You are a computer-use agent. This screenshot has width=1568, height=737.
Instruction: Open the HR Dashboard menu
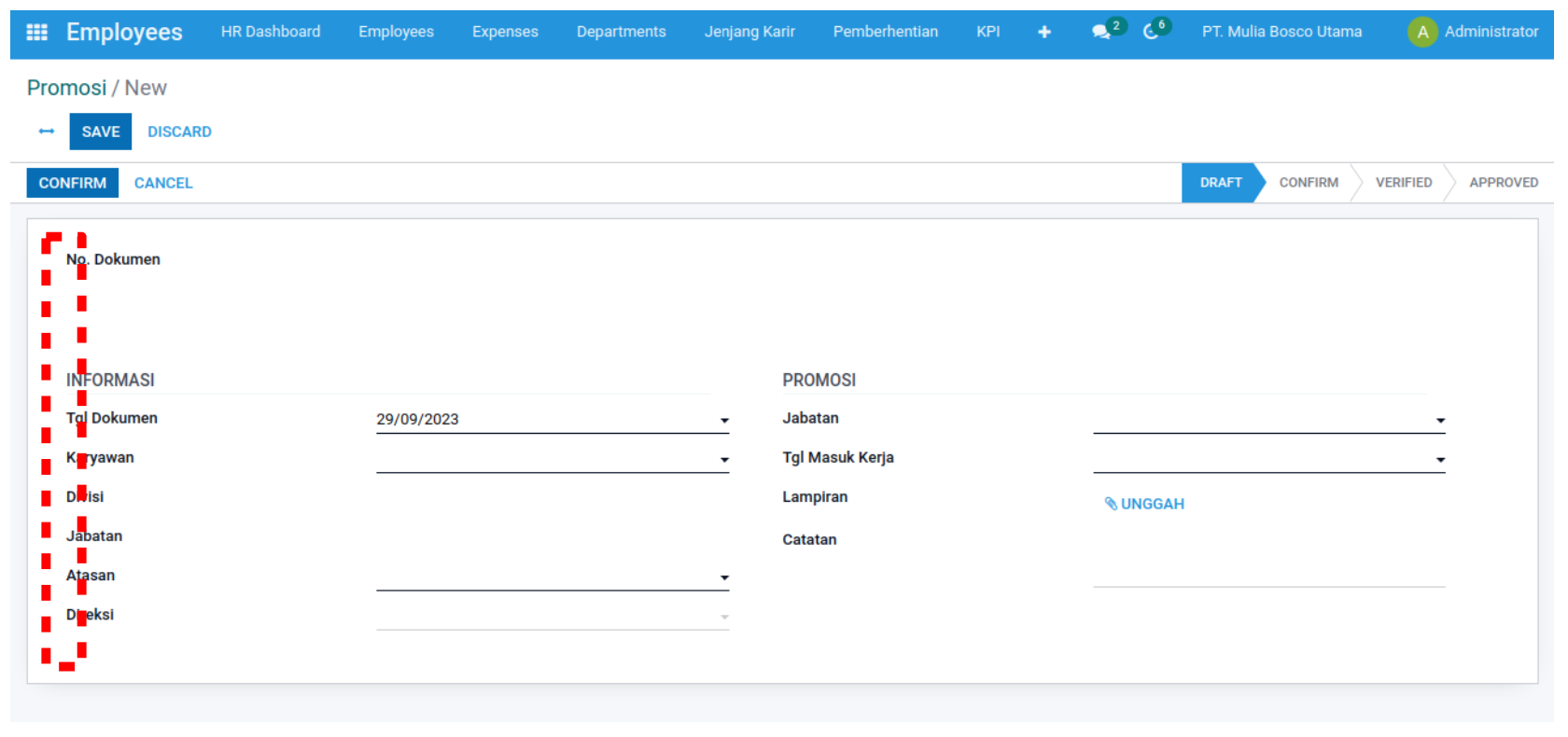click(x=271, y=32)
